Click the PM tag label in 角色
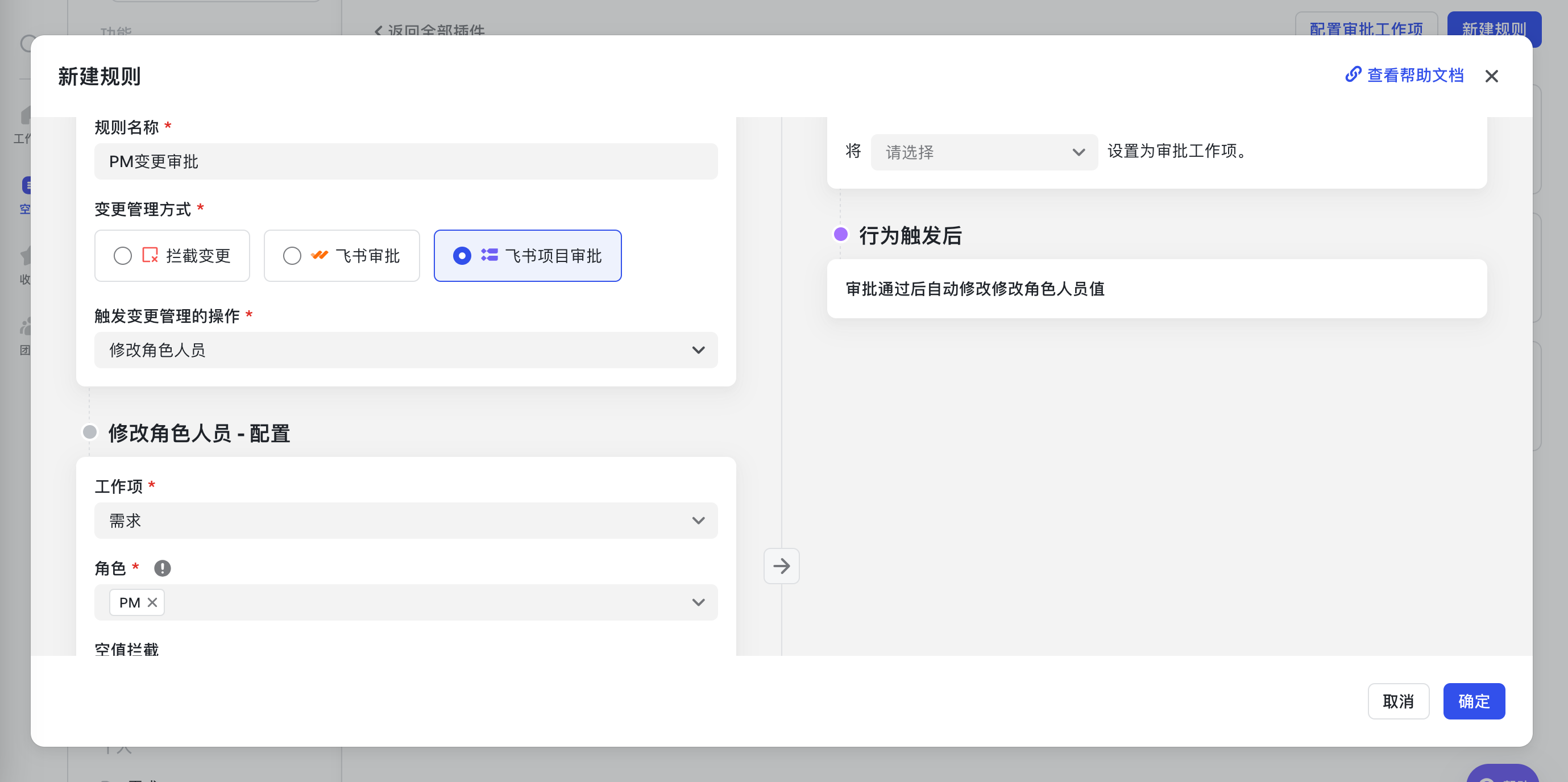 tap(130, 602)
